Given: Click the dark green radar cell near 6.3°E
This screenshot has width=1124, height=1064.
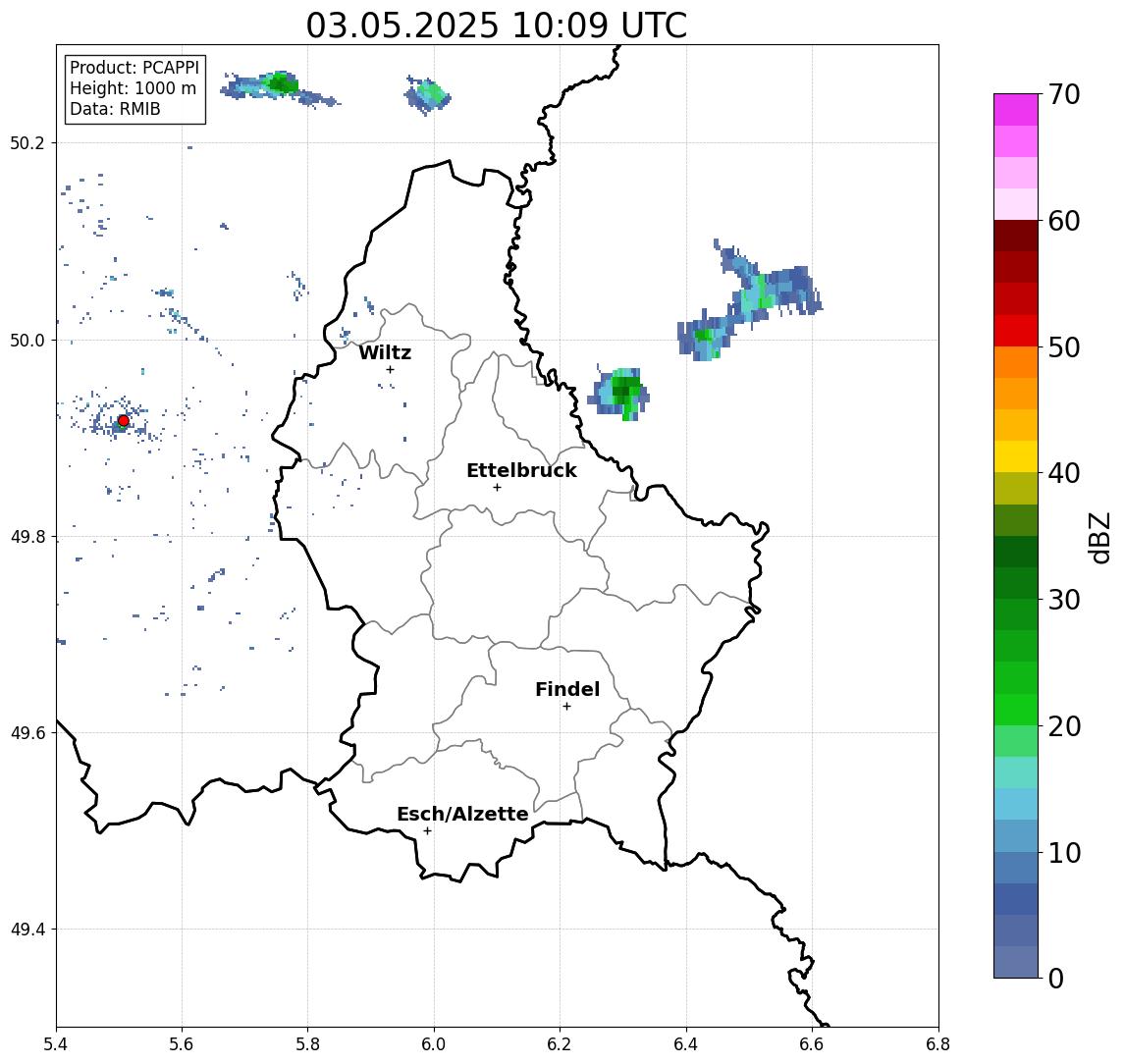Looking at the screenshot, I should tap(620, 394).
